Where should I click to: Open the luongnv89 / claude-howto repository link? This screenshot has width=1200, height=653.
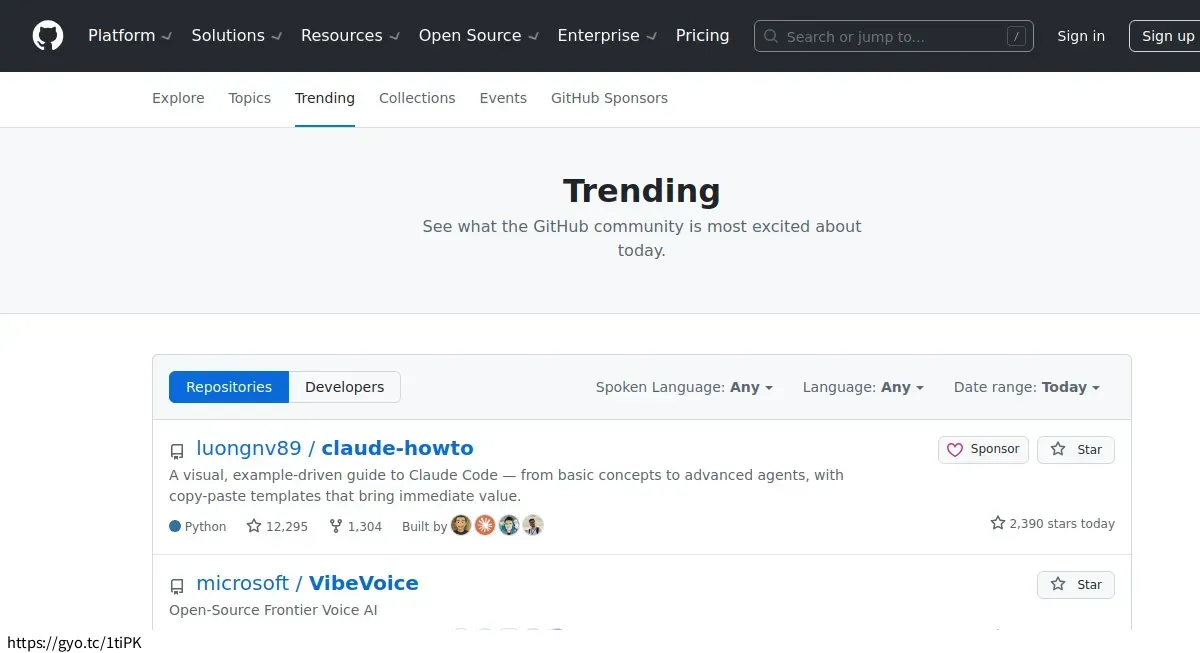click(x=335, y=448)
